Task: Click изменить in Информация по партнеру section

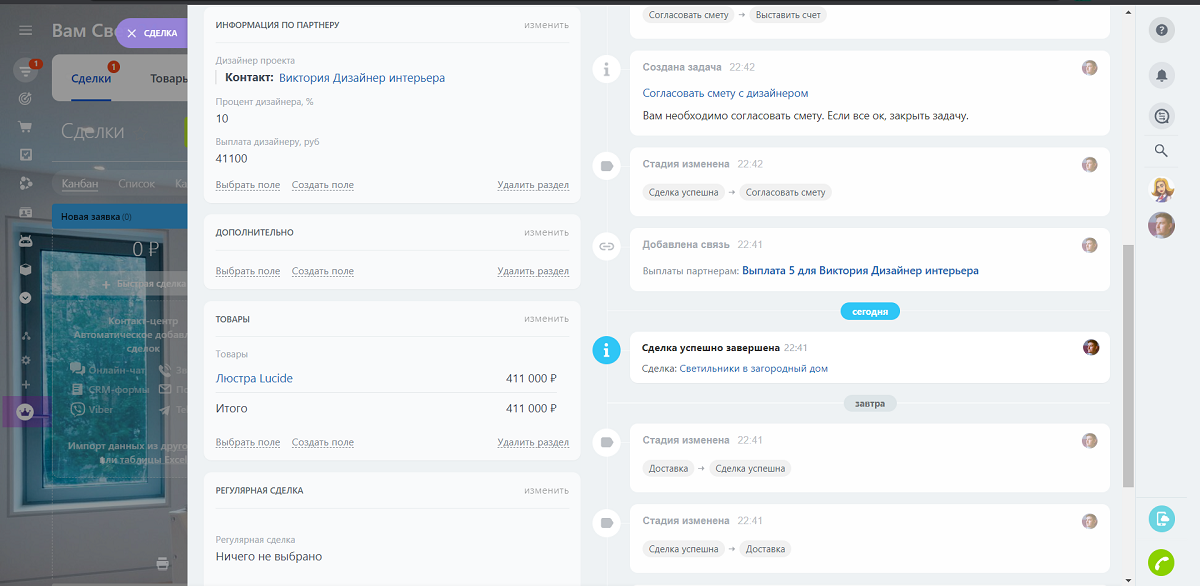Action: click(546, 24)
